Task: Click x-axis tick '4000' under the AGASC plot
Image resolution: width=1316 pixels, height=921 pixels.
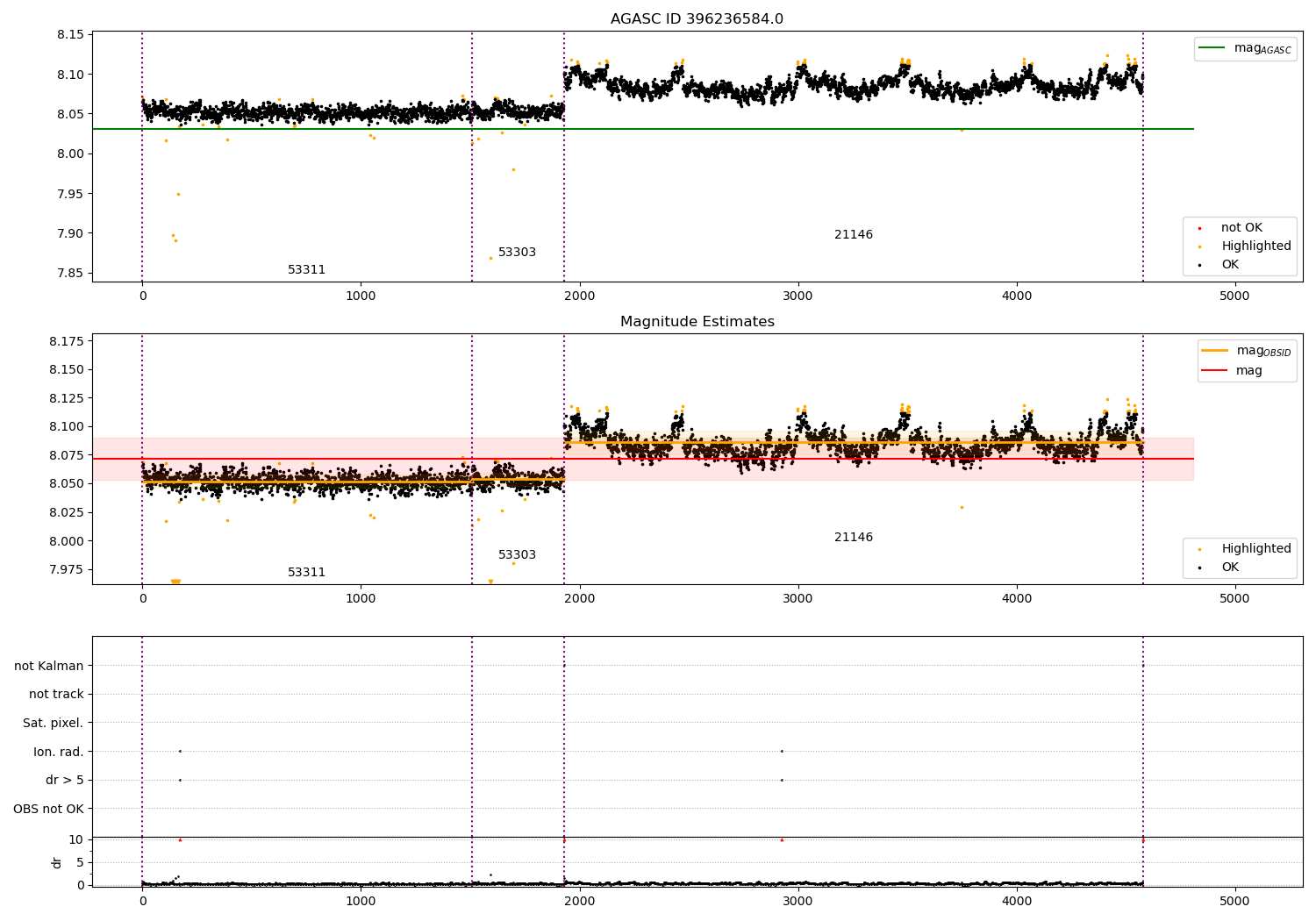Action: point(1016,296)
